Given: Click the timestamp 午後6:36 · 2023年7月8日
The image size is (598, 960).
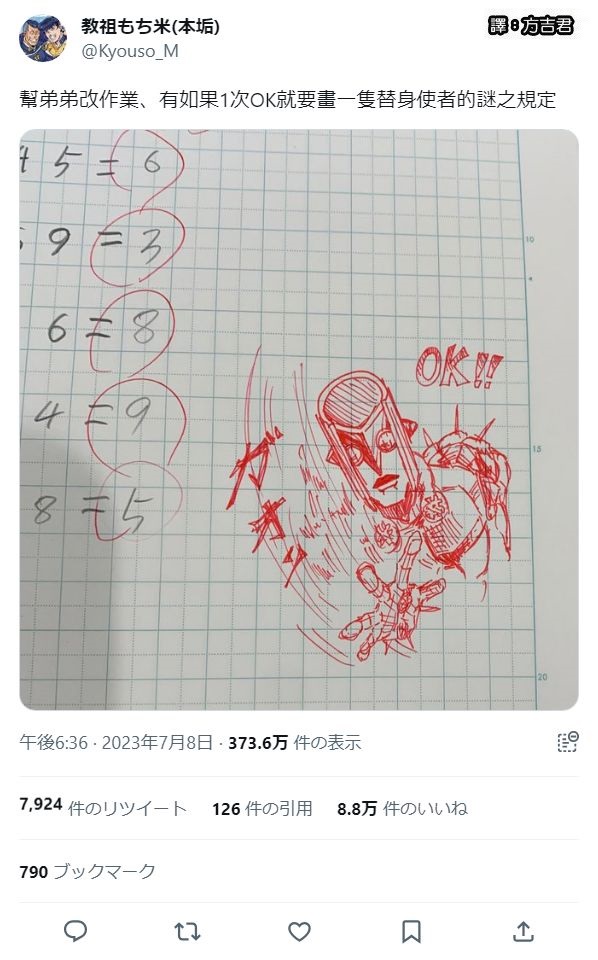Looking at the screenshot, I should pos(116,743).
